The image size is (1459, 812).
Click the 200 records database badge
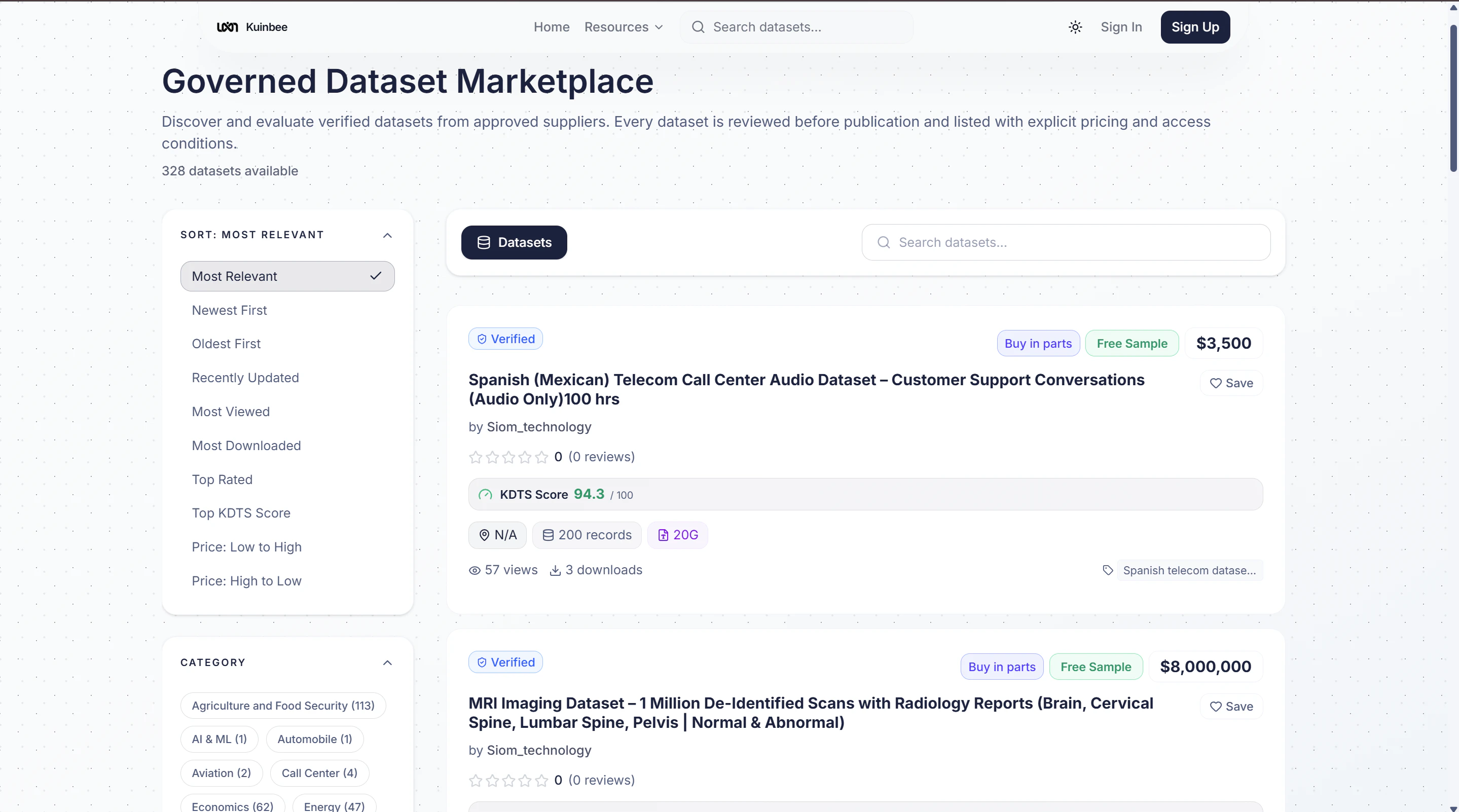point(586,535)
